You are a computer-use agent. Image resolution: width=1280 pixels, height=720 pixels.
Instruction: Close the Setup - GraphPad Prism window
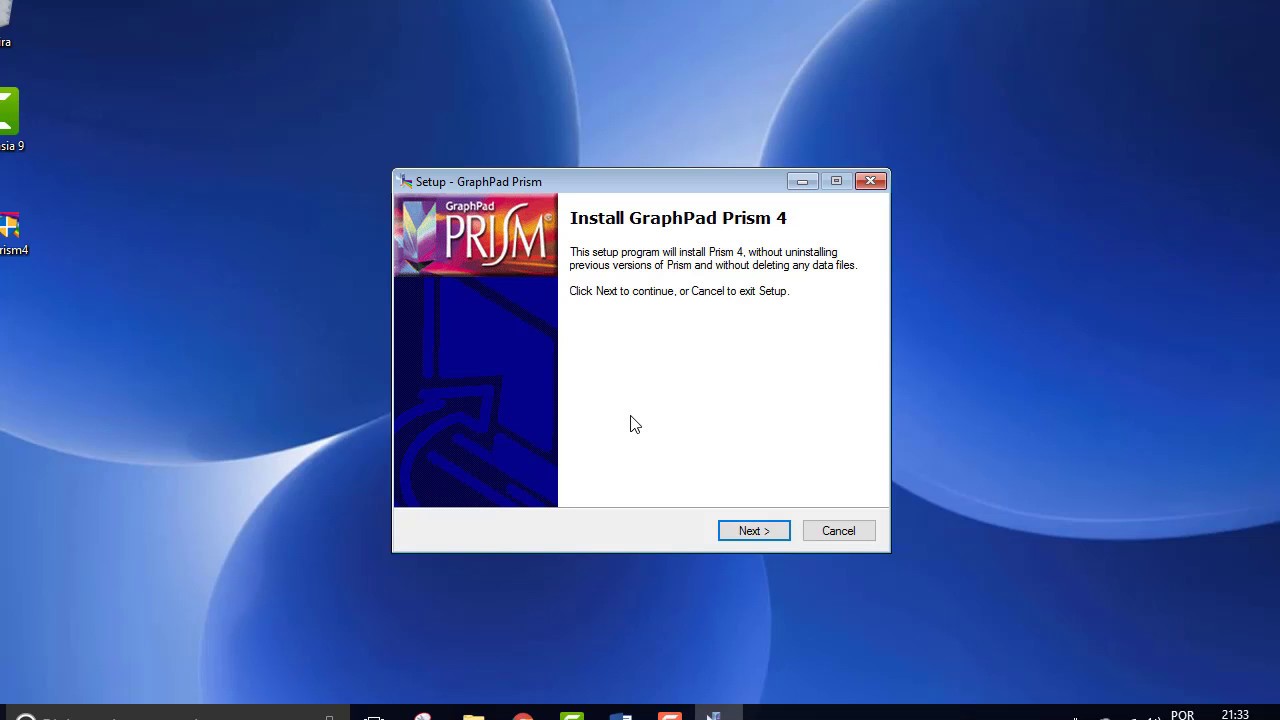(x=870, y=181)
